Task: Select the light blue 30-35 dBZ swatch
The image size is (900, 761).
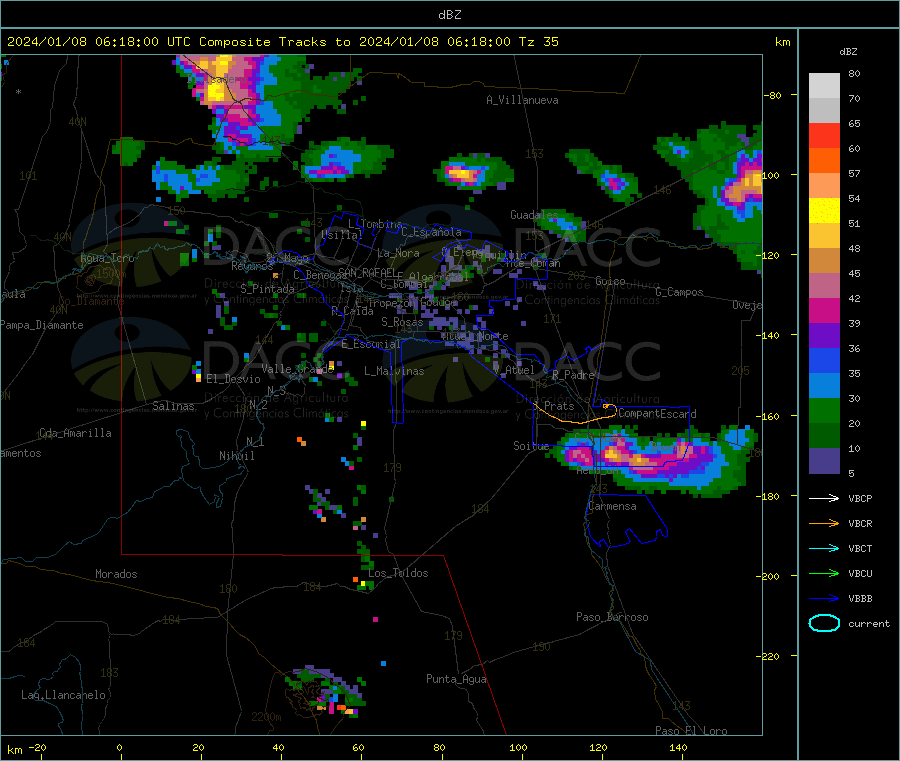Action: point(824,386)
